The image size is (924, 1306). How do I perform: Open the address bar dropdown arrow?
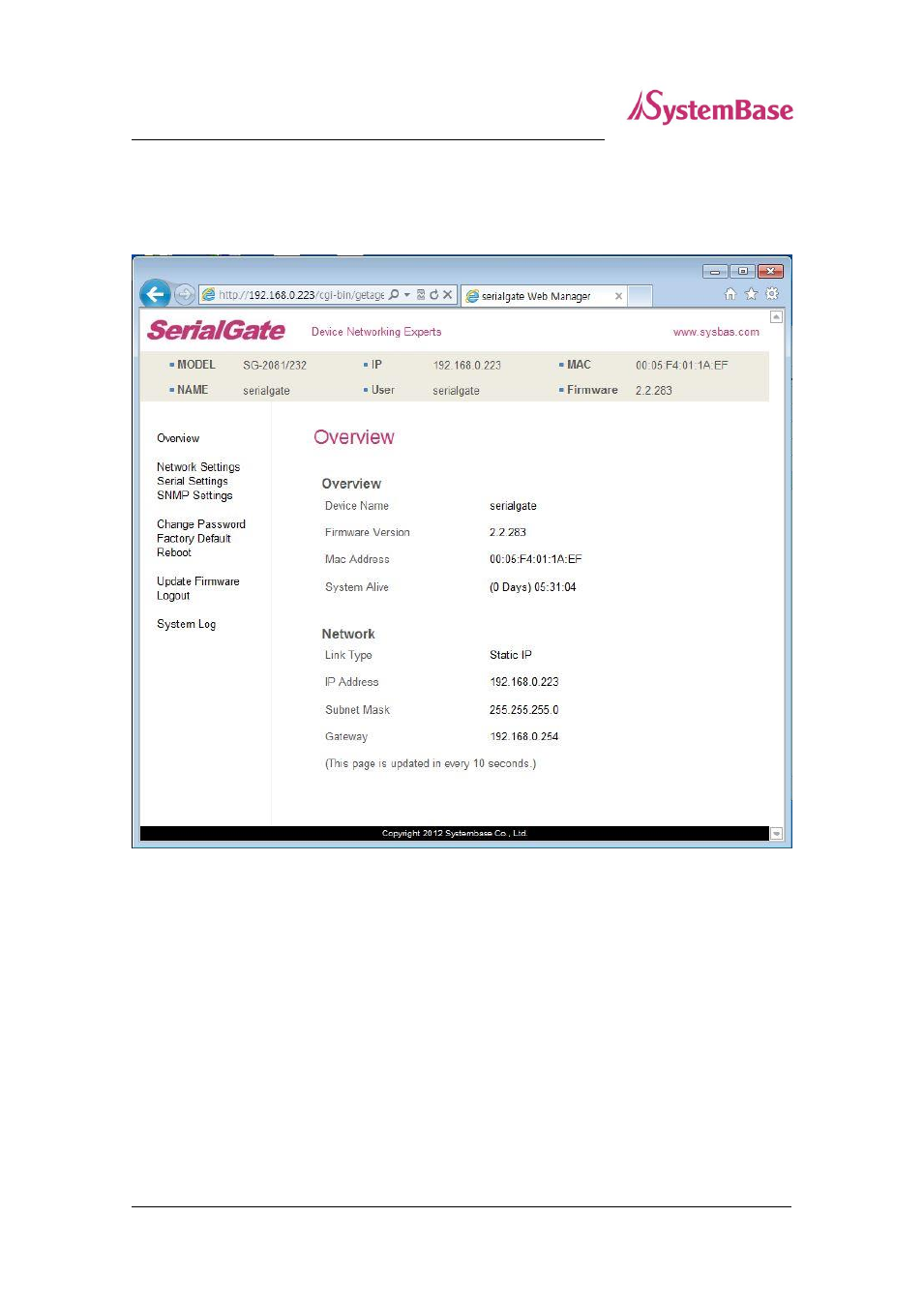[x=407, y=295]
